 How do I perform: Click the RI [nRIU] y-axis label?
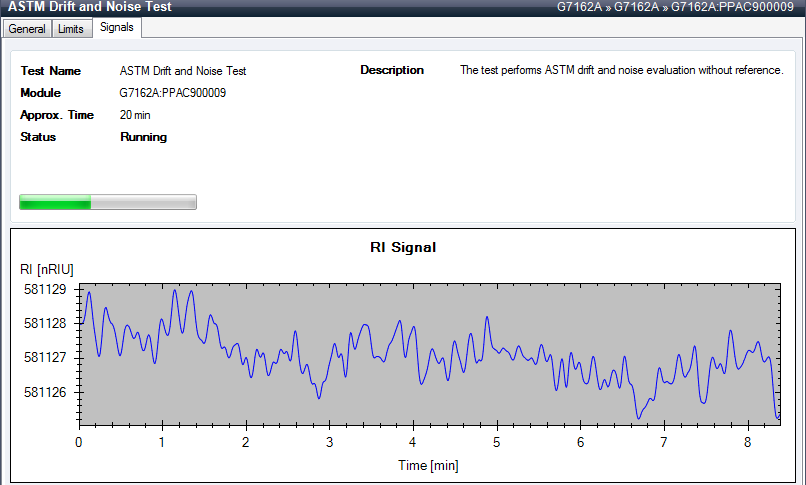click(x=47, y=269)
